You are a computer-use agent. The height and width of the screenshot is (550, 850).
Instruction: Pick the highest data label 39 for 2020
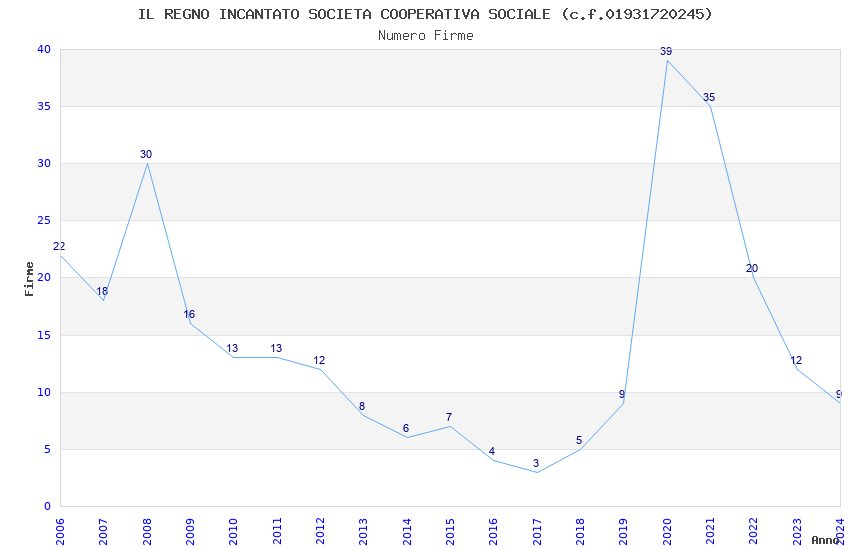666,51
